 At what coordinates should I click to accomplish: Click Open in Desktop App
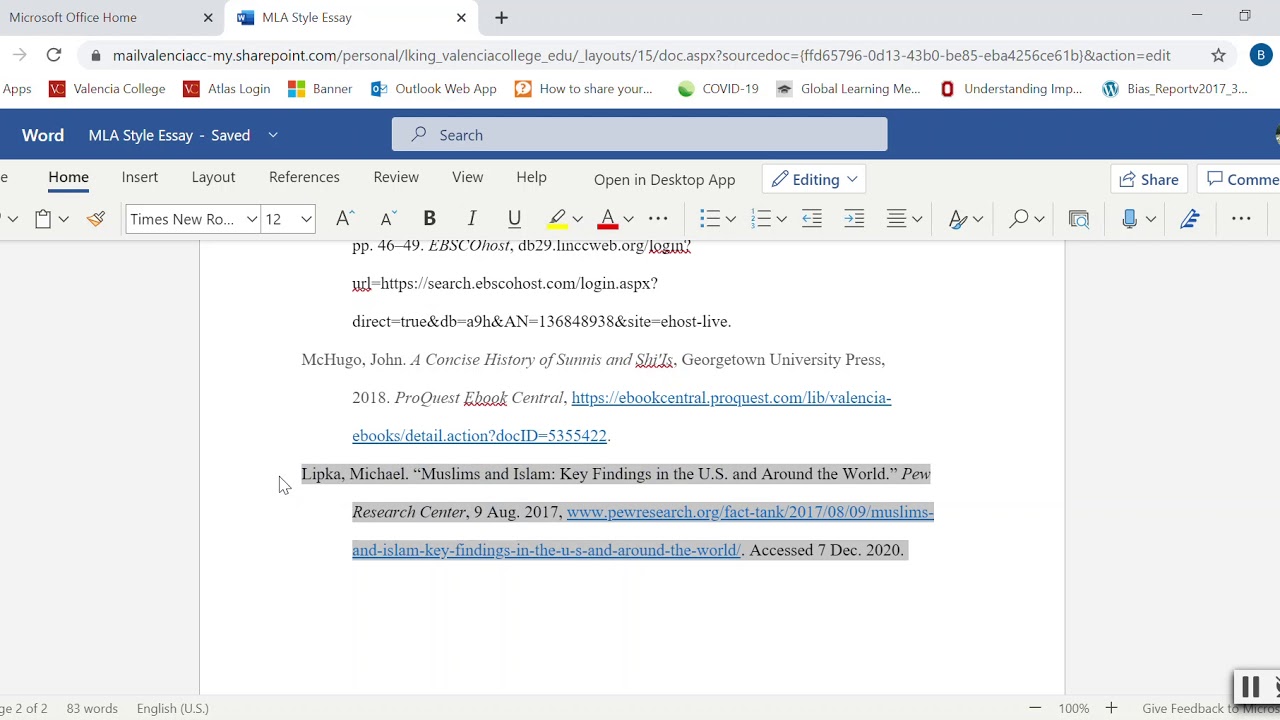pyautogui.click(x=664, y=180)
